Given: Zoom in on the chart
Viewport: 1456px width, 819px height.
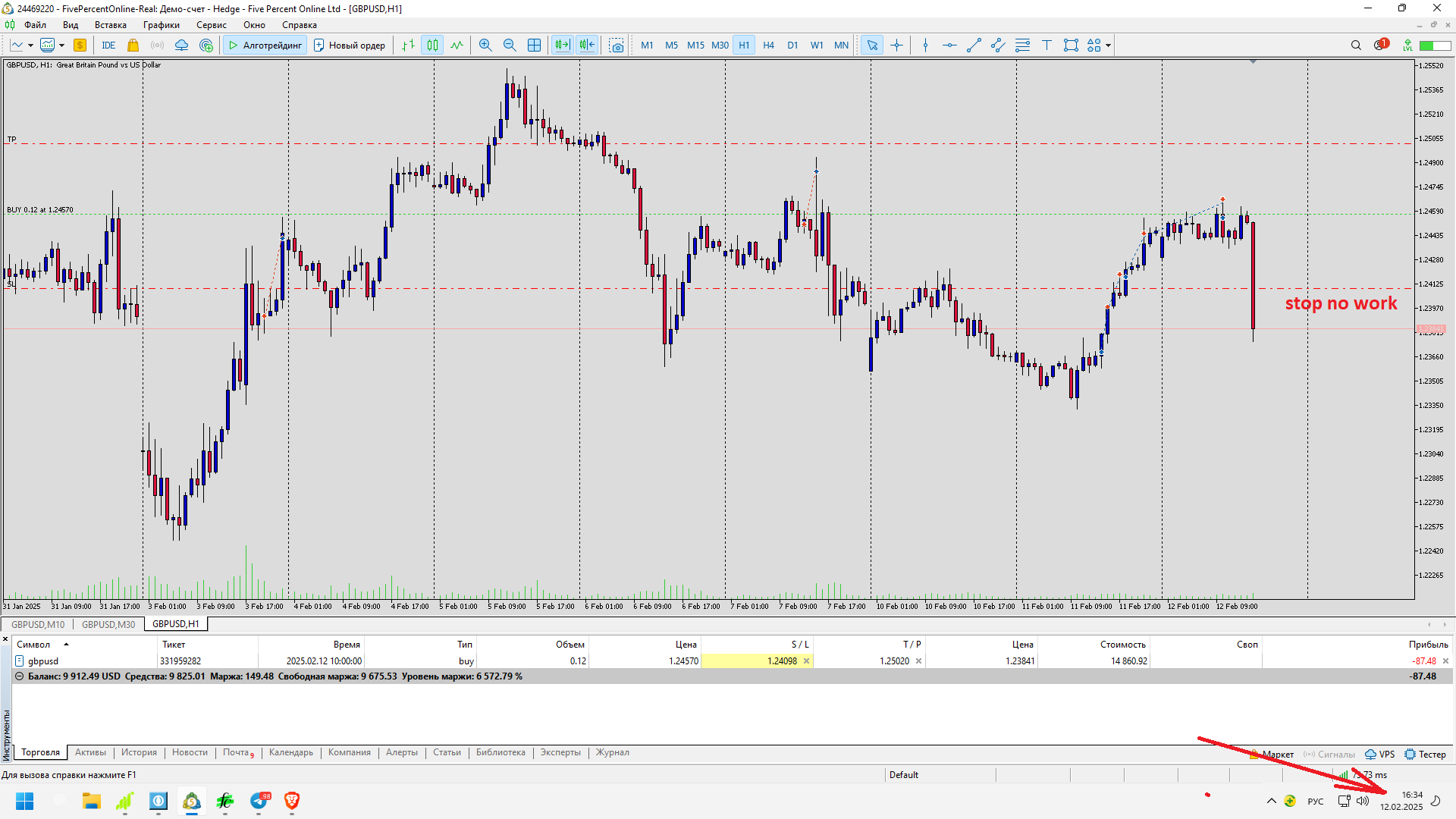Looking at the screenshot, I should [485, 45].
